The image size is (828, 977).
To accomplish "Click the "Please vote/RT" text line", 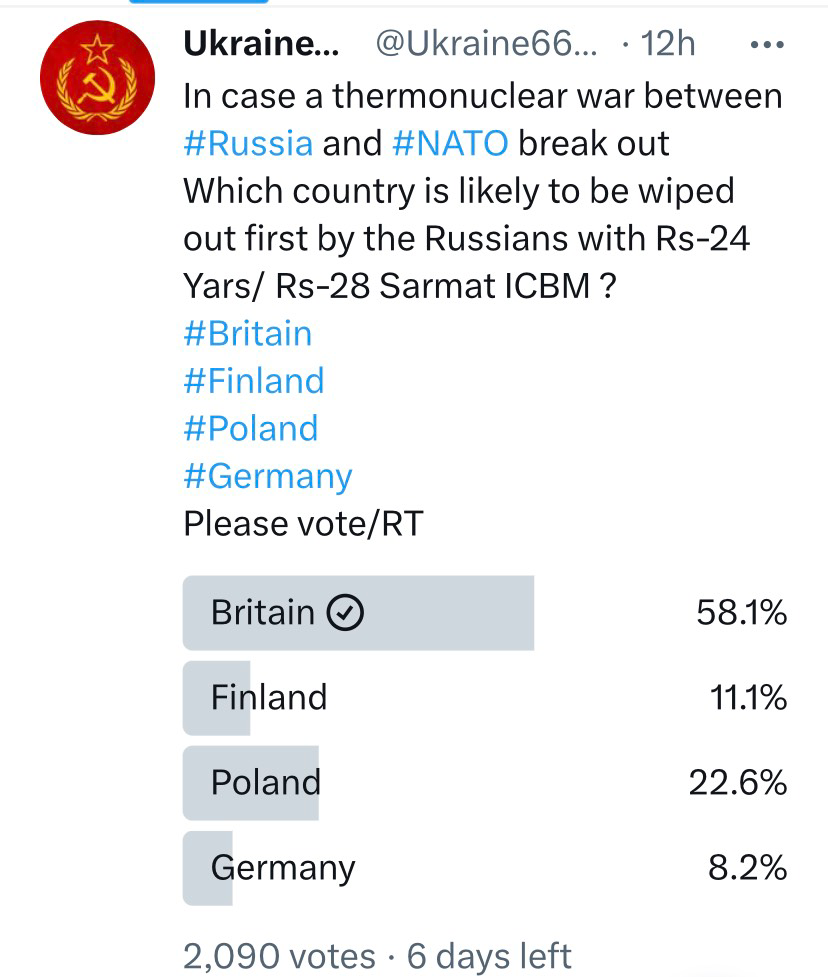I will (303, 523).
